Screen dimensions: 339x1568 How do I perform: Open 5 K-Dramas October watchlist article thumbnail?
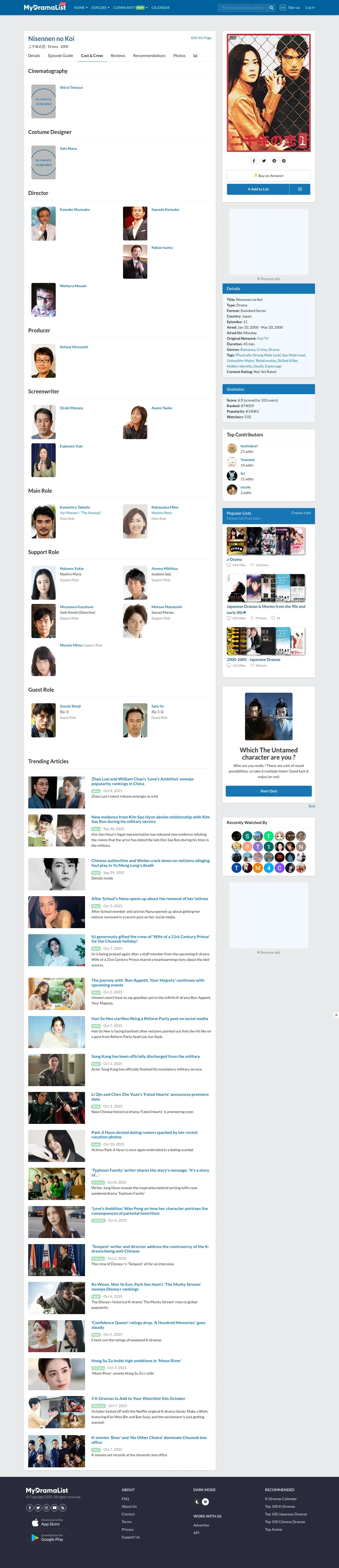point(56,1412)
